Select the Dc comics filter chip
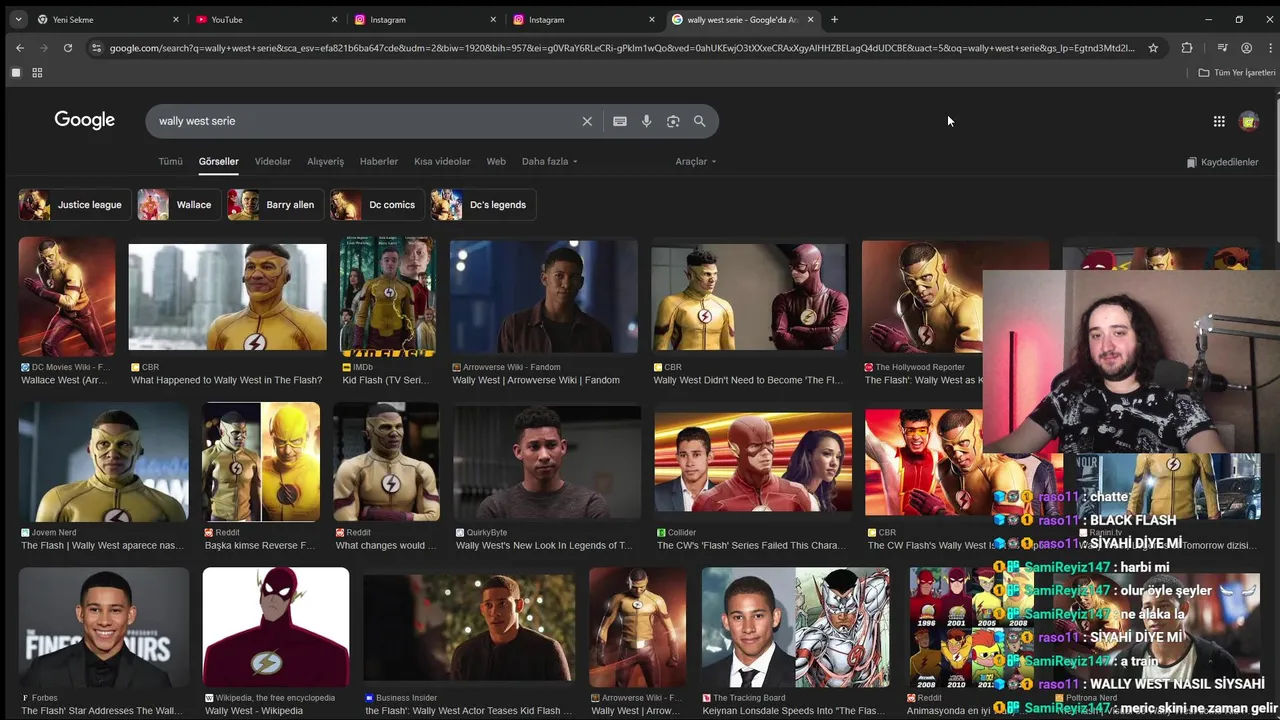This screenshot has height=720, width=1280. click(x=377, y=205)
